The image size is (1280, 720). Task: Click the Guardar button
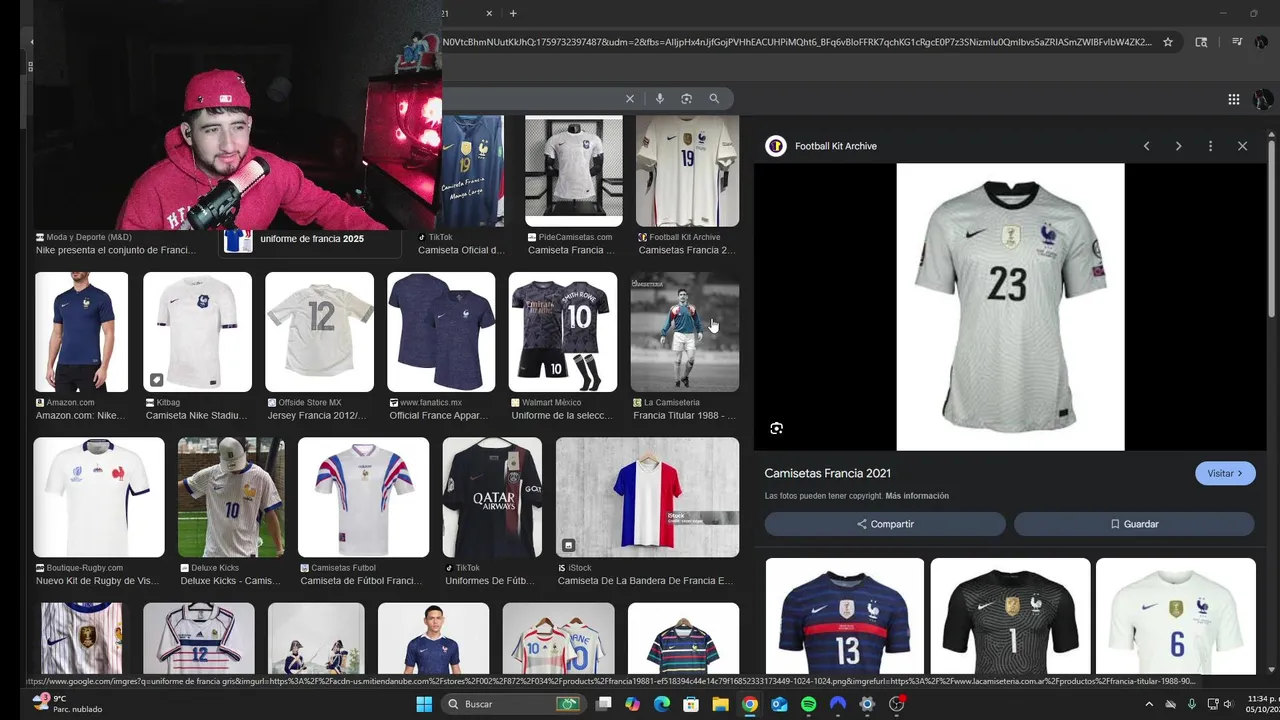click(x=1134, y=524)
